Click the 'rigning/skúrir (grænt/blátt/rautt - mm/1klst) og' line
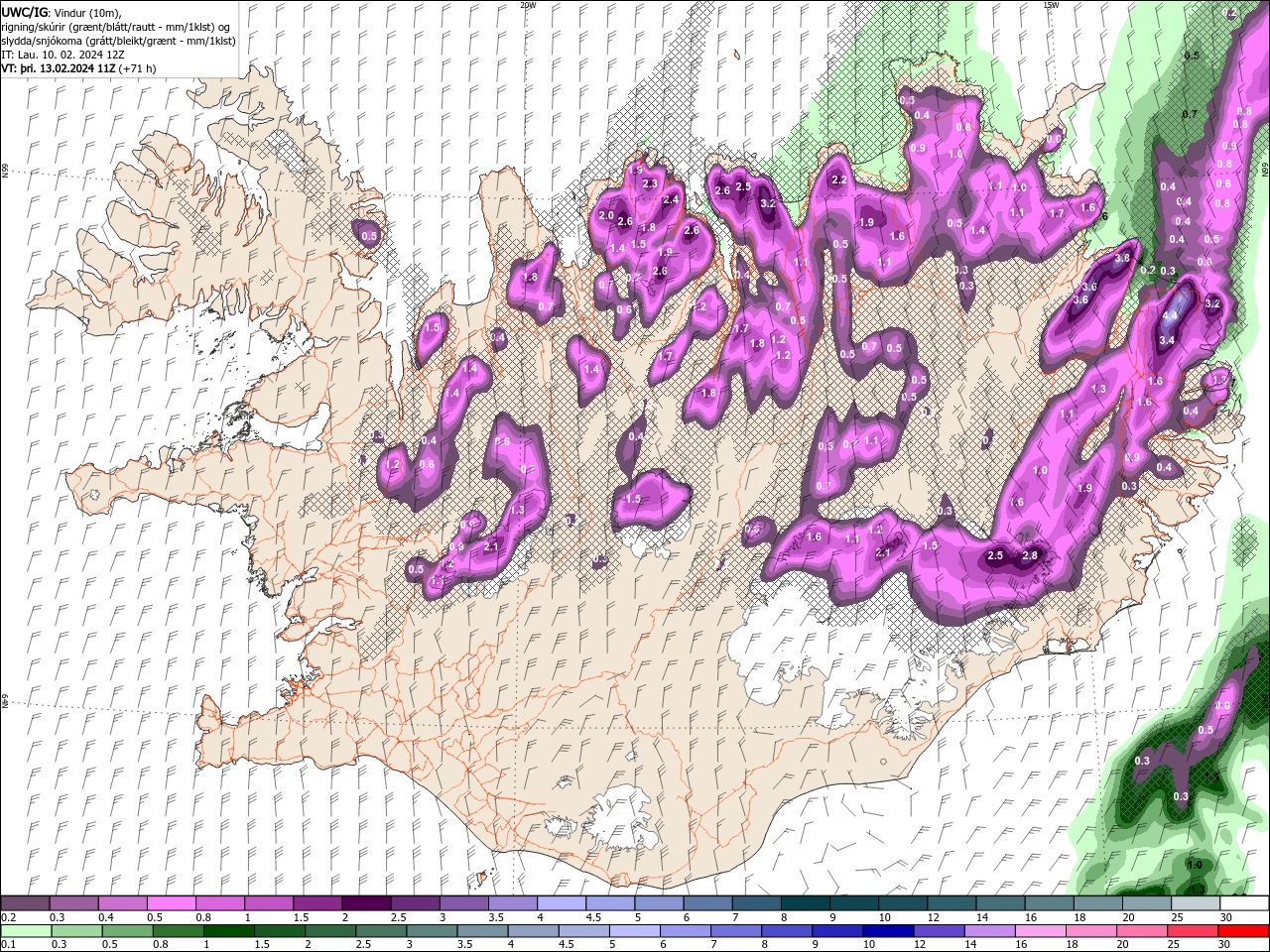 [116, 27]
